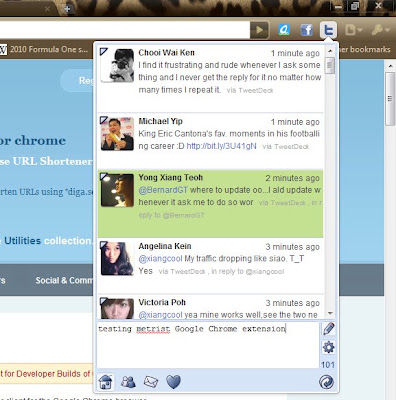Image resolution: width=396 pixels, height=400 pixels.
Task: Click the timeline scroll down arrow
Action: click(330, 313)
